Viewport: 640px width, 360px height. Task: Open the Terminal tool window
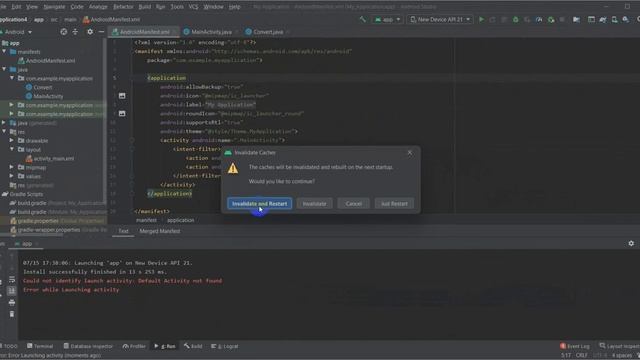[x=40, y=346]
